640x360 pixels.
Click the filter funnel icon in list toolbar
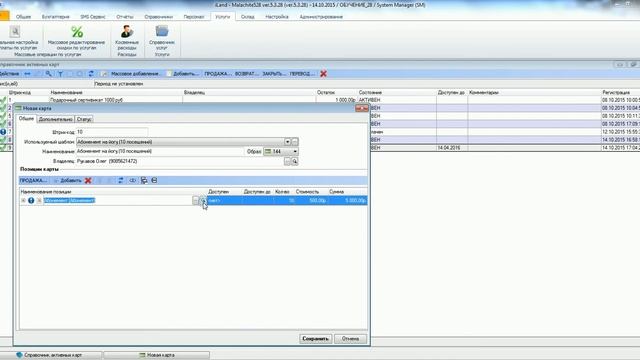point(60,74)
